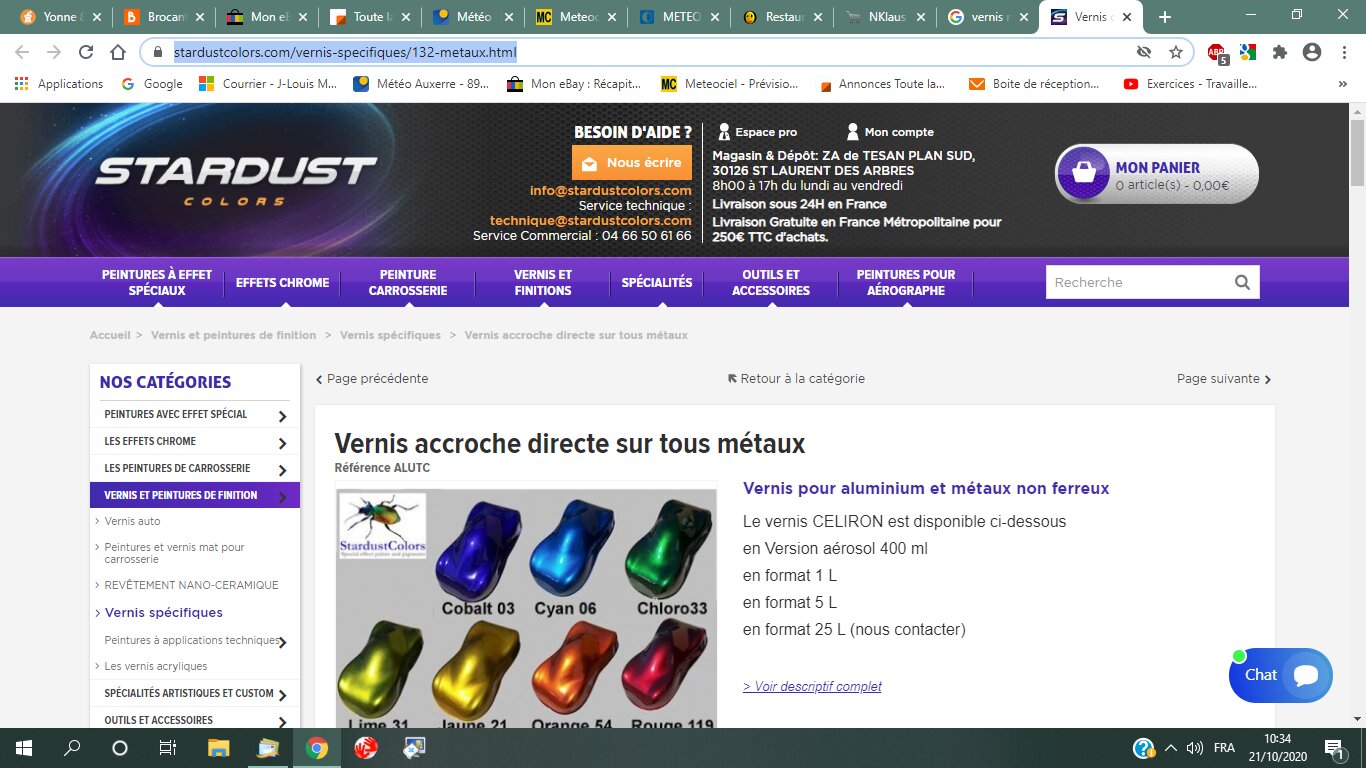The image size is (1366, 768).
Task: Open the Chat bubble widget
Action: tap(1281, 675)
